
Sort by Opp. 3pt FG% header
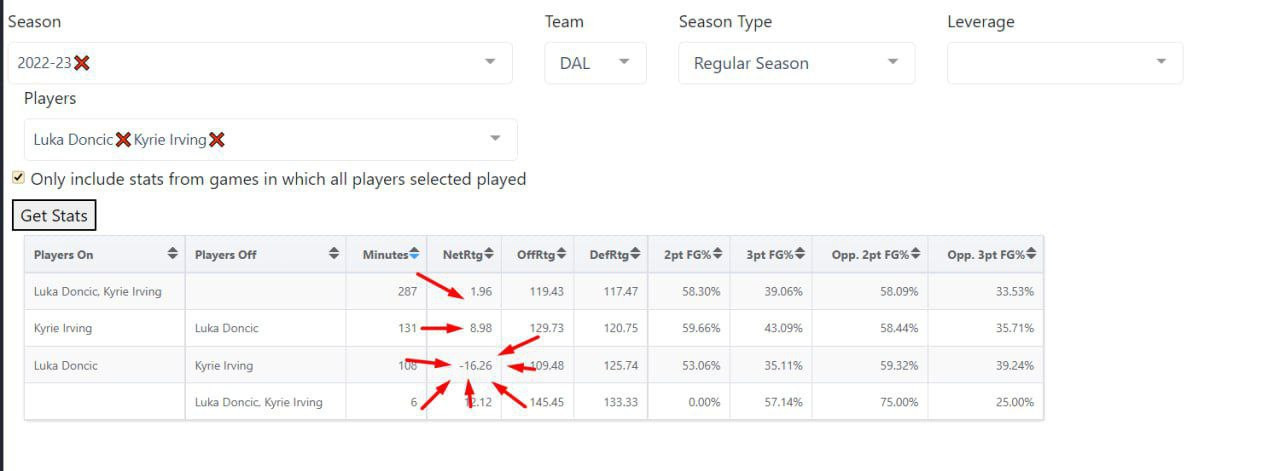pos(987,255)
